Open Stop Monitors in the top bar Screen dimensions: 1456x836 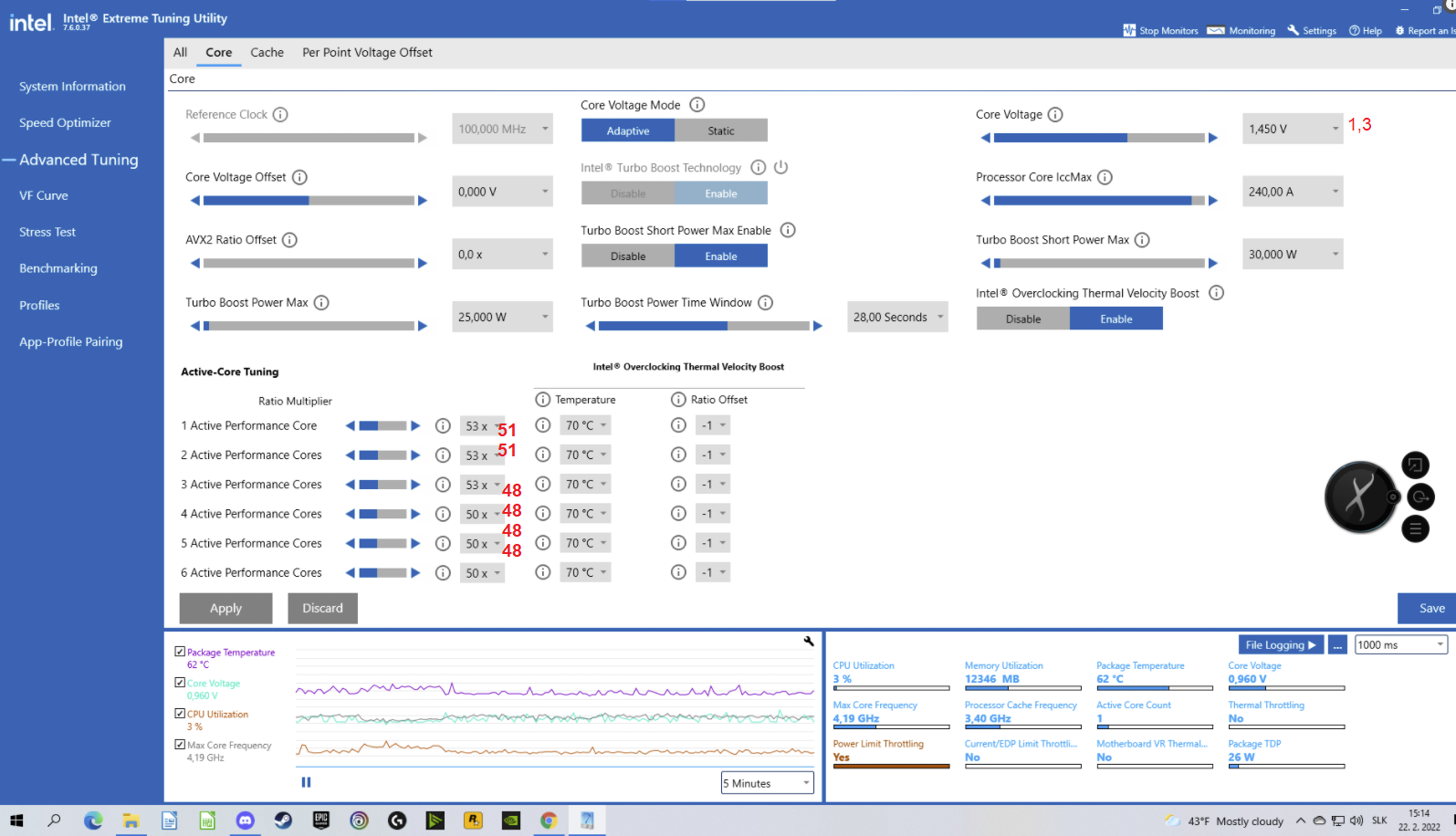1160,30
